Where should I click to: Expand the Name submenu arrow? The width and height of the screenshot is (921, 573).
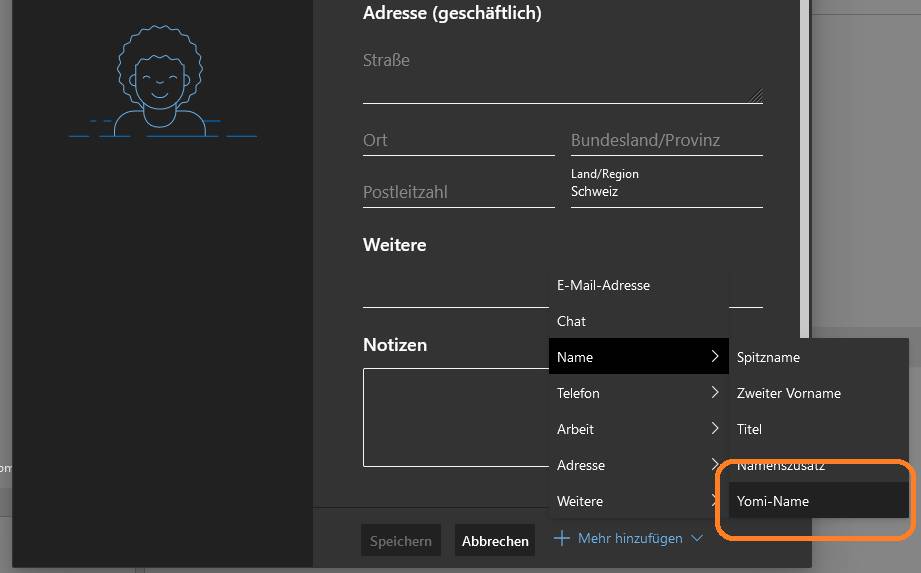714,357
